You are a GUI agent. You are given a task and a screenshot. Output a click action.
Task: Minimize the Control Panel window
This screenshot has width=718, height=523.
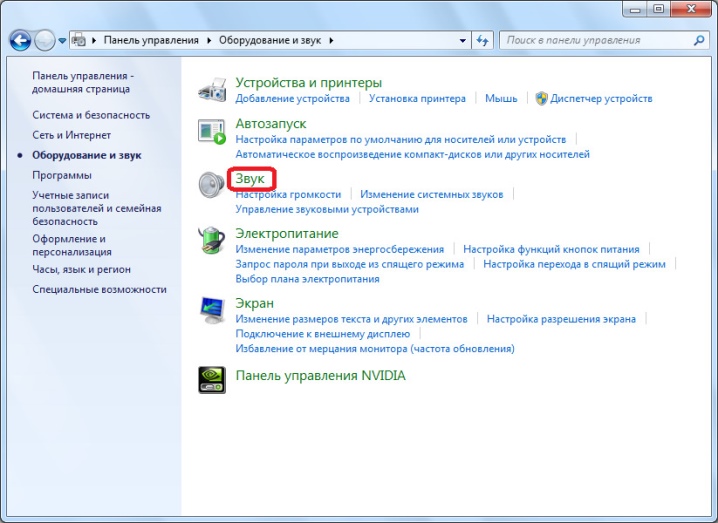(x=635, y=9)
